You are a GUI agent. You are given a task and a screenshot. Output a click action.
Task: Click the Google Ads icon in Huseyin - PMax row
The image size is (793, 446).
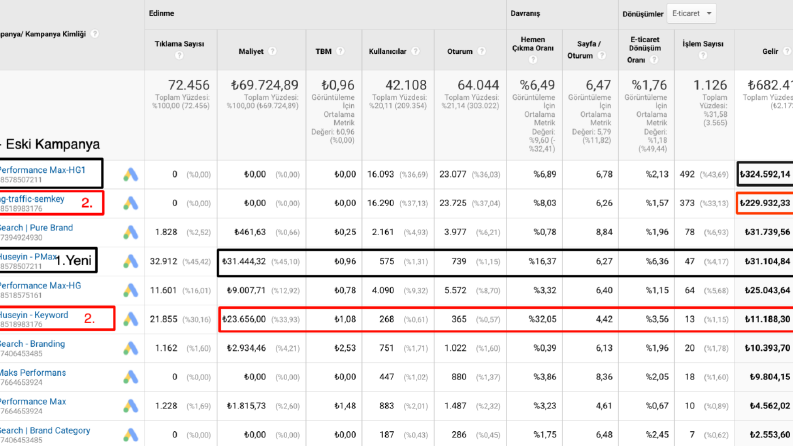click(130, 261)
